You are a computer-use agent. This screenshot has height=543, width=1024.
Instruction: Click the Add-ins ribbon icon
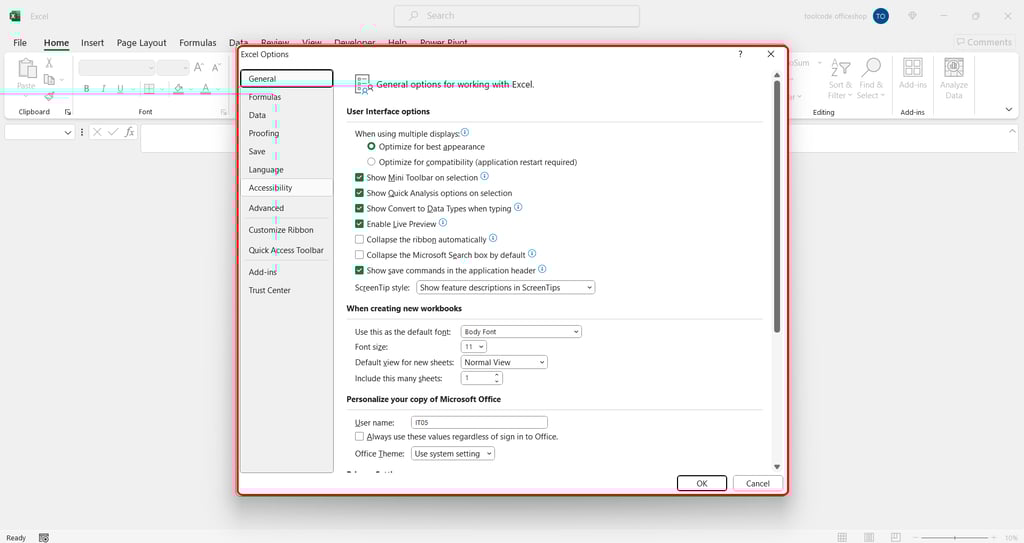click(912, 68)
